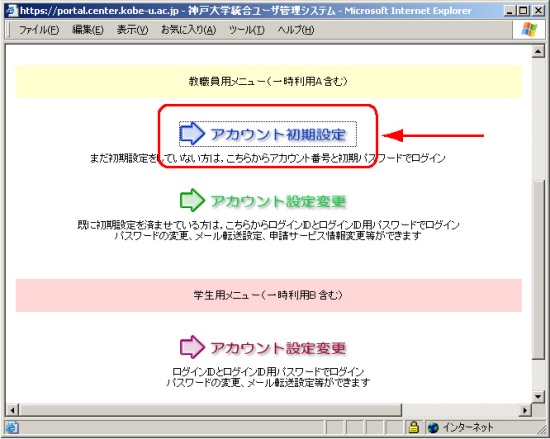This screenshot has width=550, height=439.
Task: Click the Windows flag logo in menu bar
Action: point(529,30)
